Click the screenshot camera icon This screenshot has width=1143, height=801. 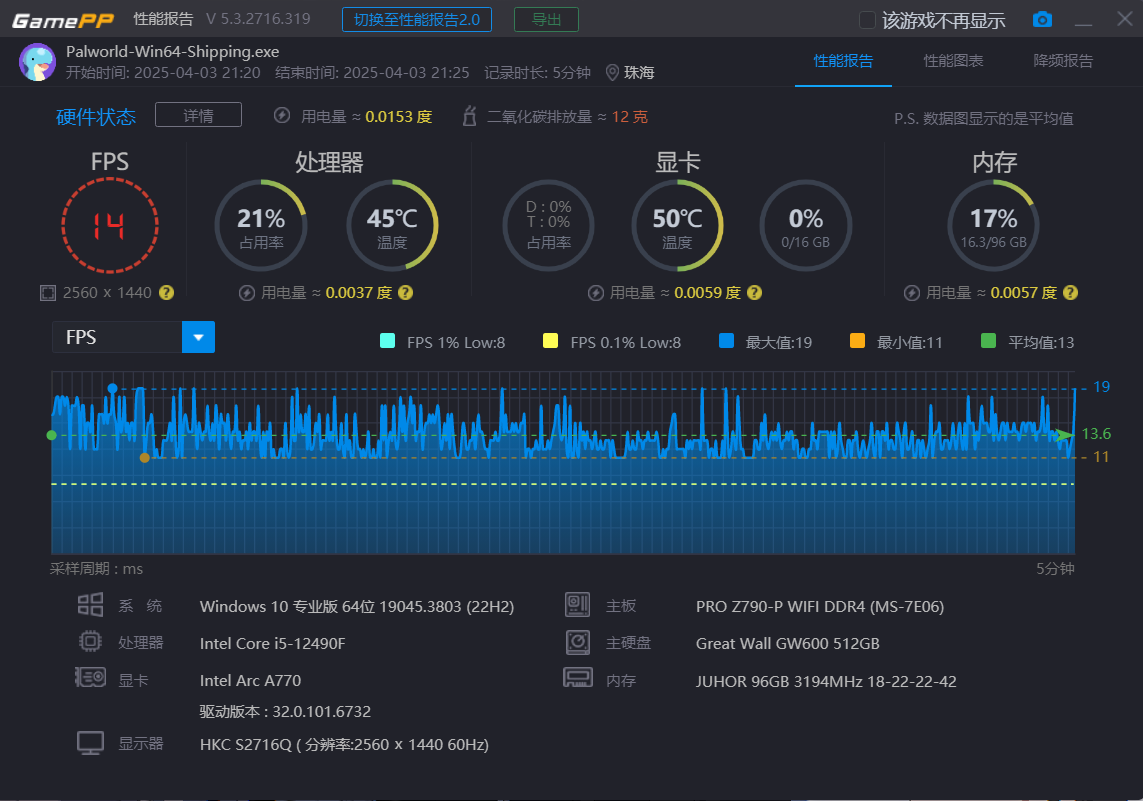(1042, 20)
